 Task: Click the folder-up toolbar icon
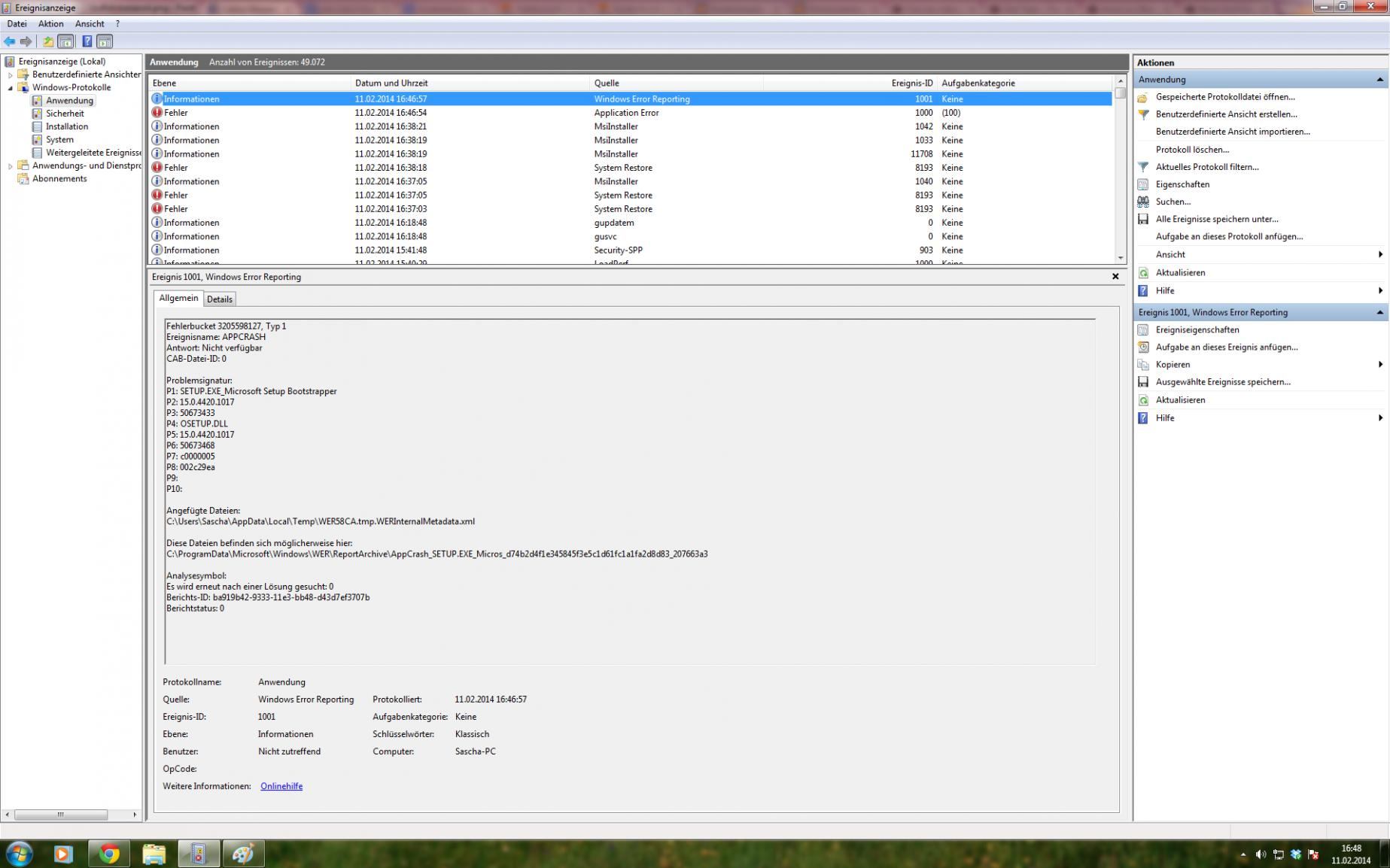[x=48, y=41]
